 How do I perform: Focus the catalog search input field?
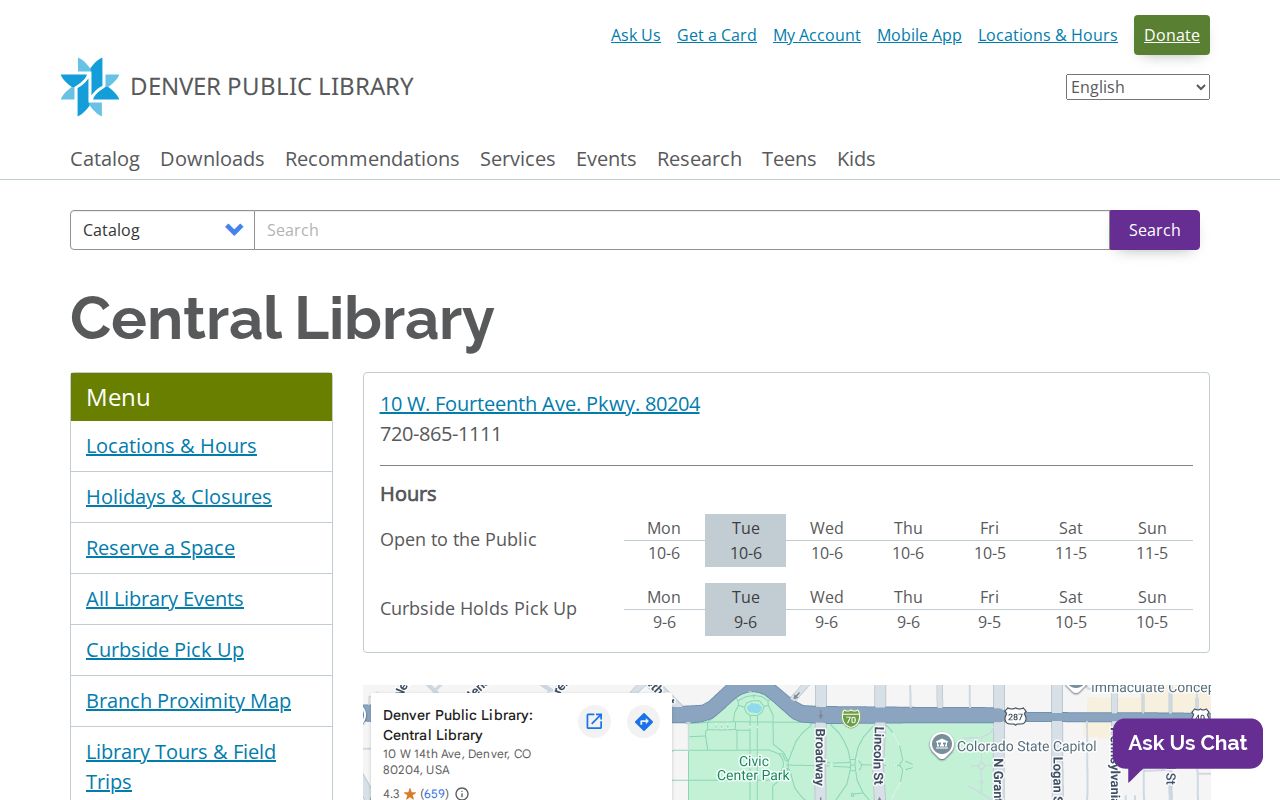(682, 230)
